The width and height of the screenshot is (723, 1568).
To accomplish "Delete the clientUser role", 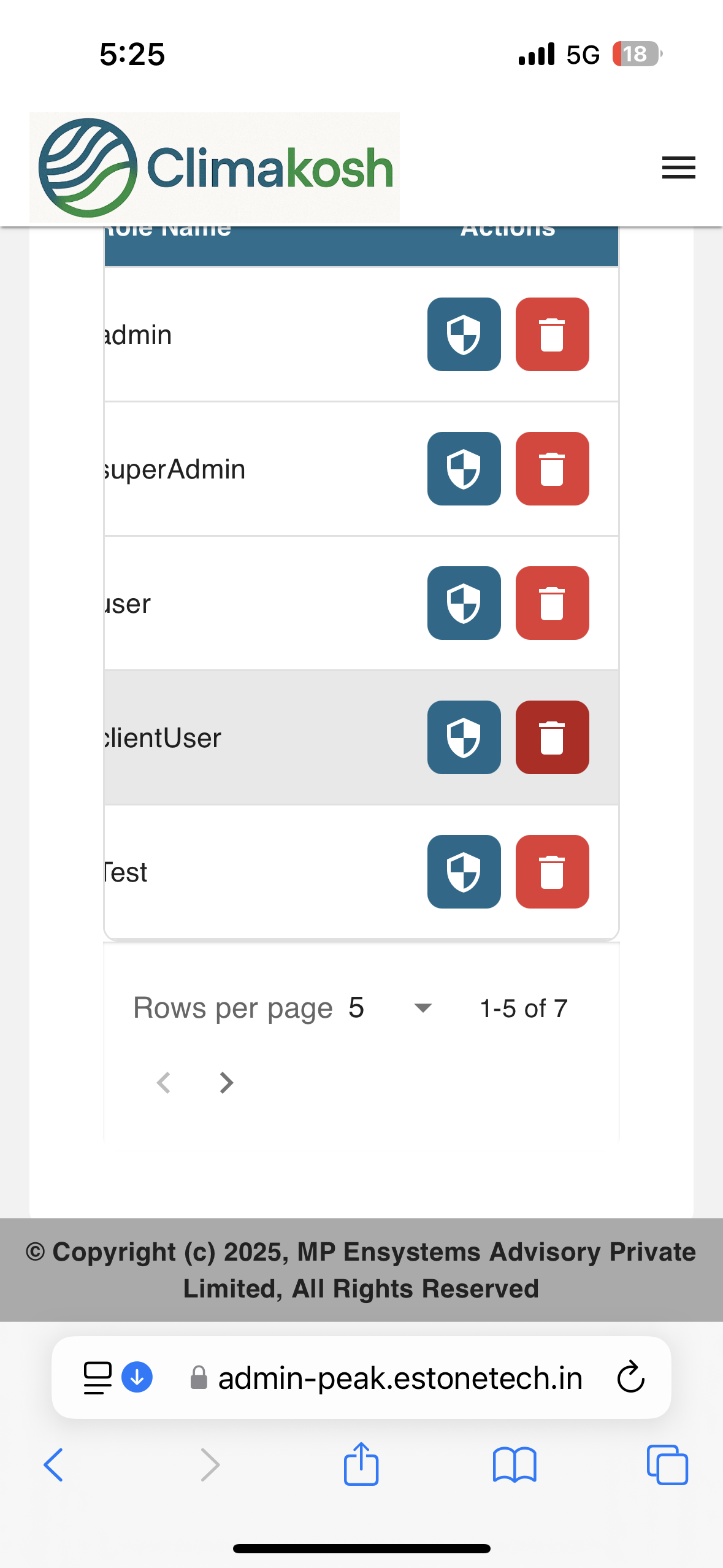I will (552, 737).
